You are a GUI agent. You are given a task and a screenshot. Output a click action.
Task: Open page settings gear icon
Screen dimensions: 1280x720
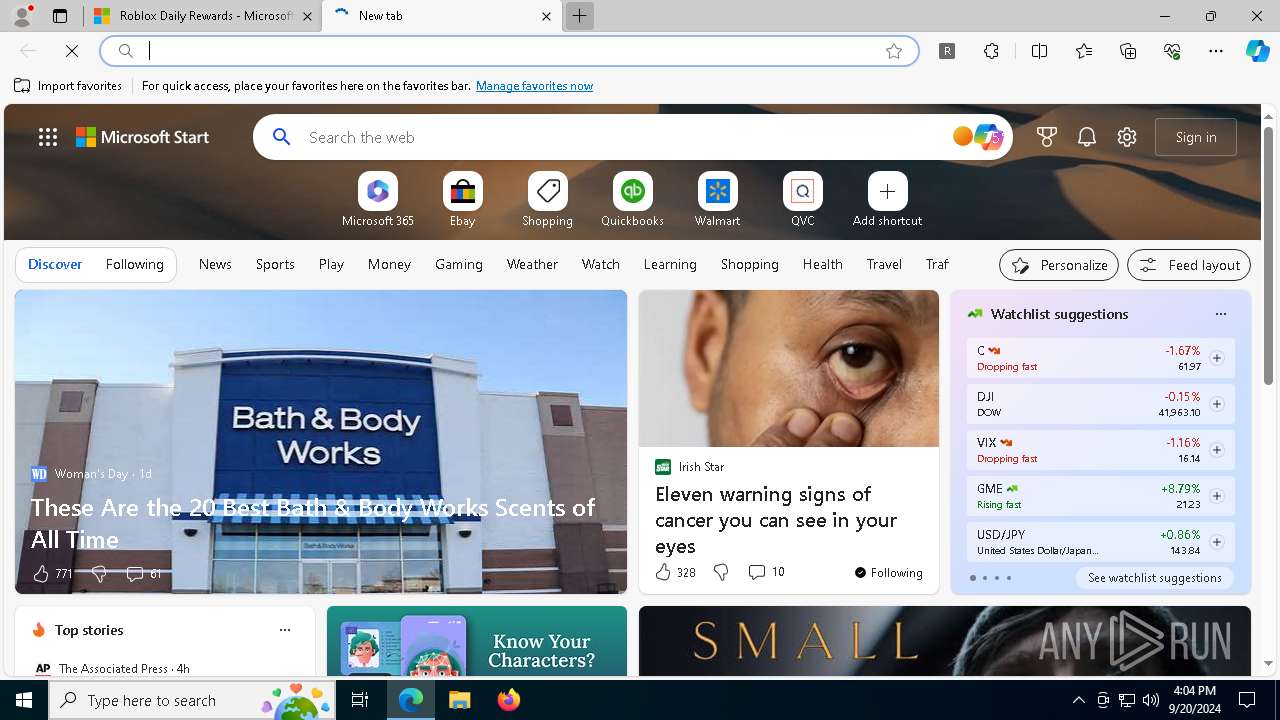tap(1127, 137)
